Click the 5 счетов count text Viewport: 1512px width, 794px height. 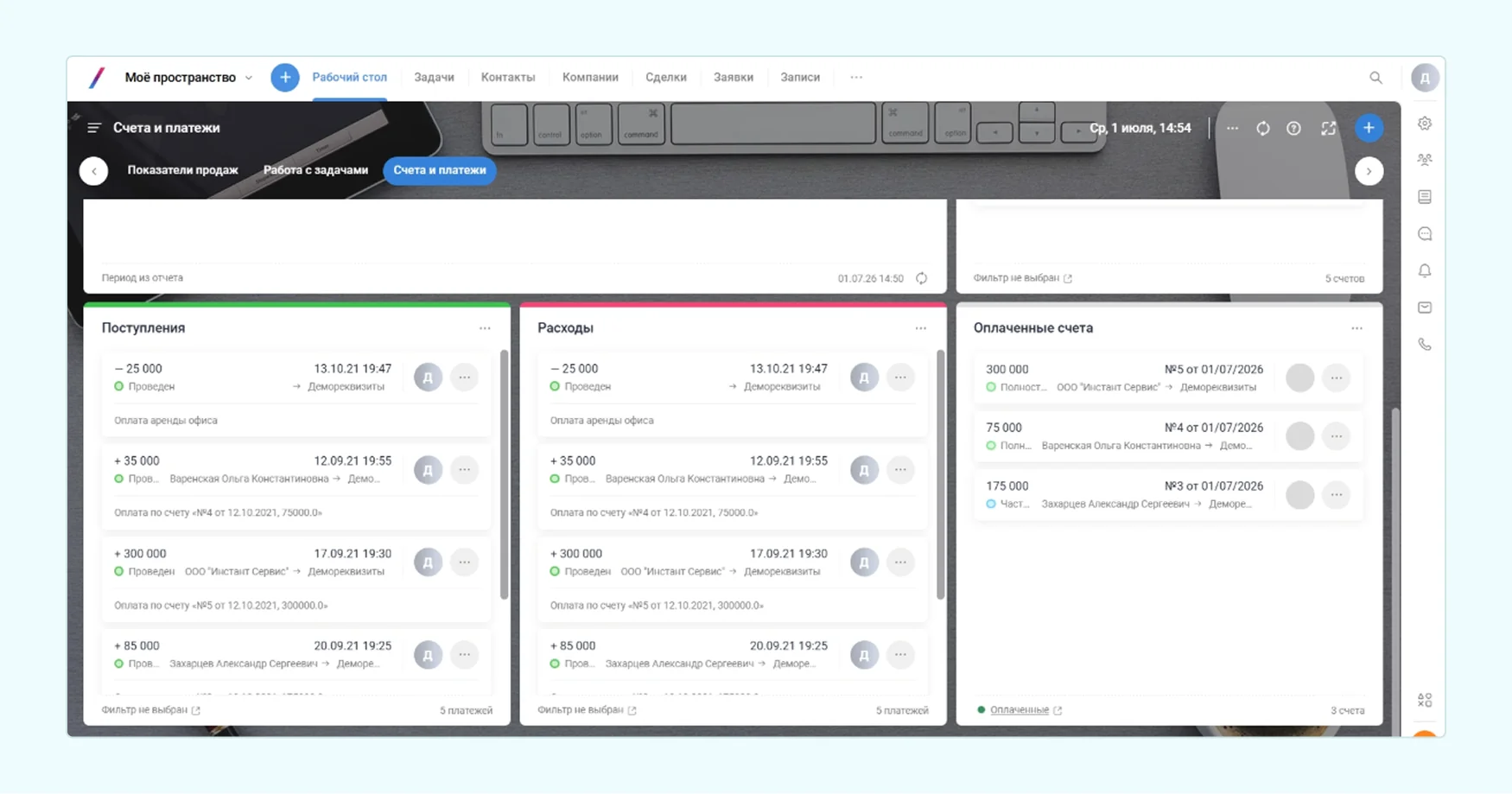(x=1344, y=278)
